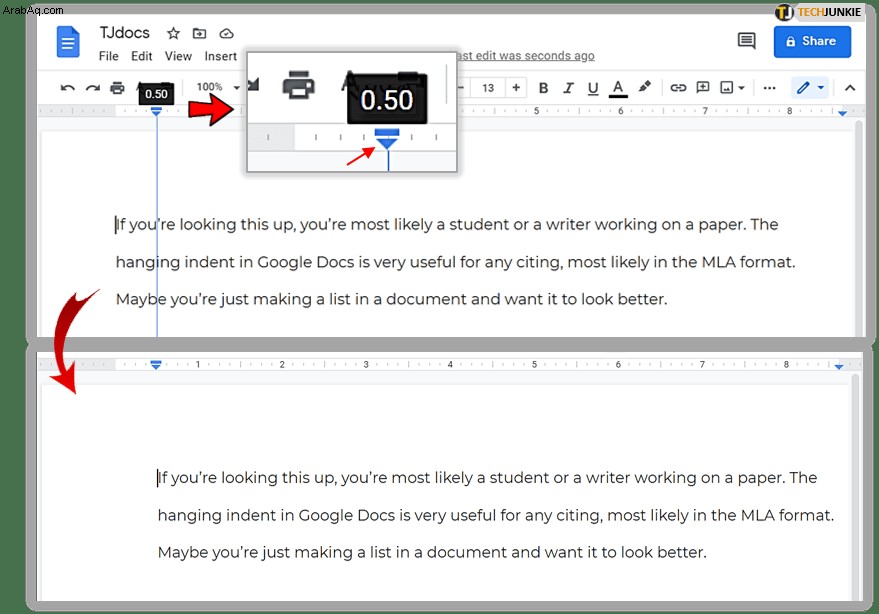Open the File menu

pos(108,56)
